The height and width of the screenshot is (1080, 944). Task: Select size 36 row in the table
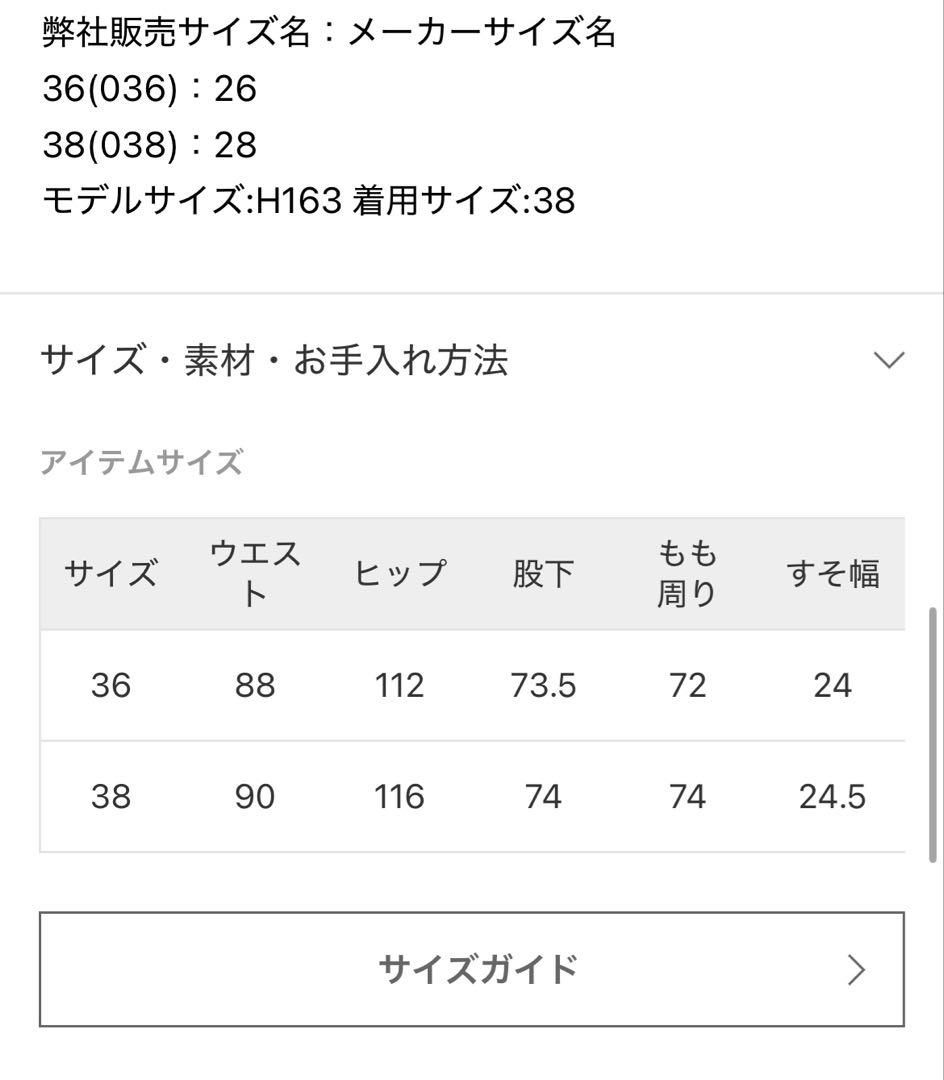pos(109,686)
